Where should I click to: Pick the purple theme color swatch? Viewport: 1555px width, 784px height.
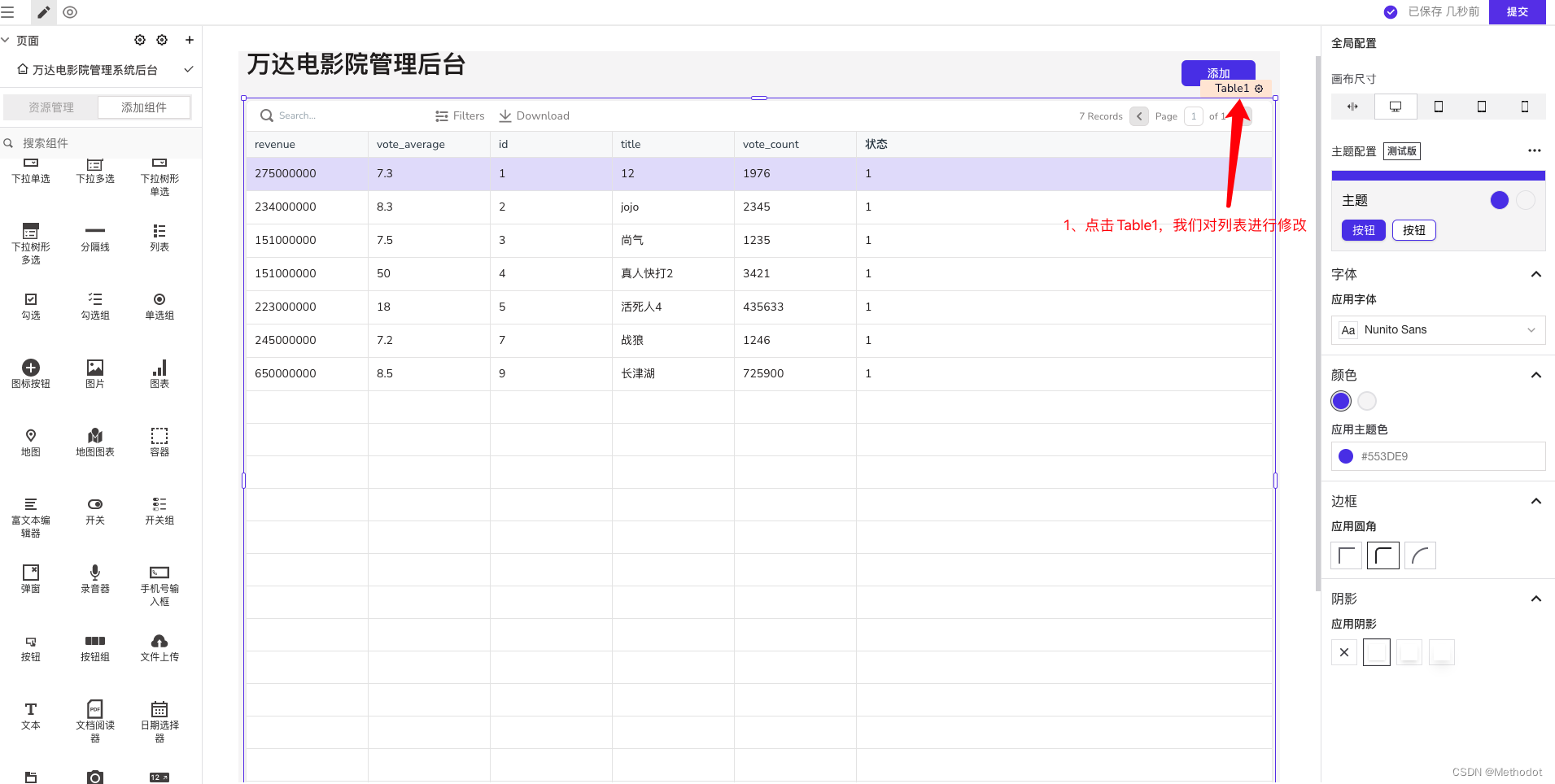(x=1341, y=401)
